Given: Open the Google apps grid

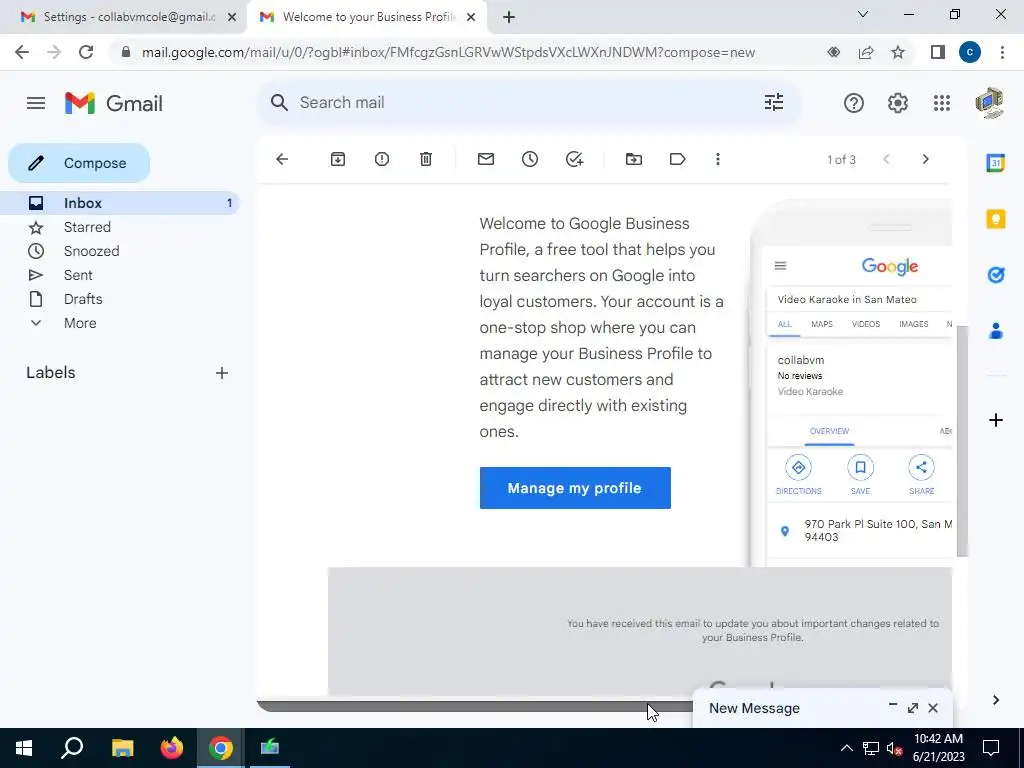Looking at the screenshot, I should [942, 103].
